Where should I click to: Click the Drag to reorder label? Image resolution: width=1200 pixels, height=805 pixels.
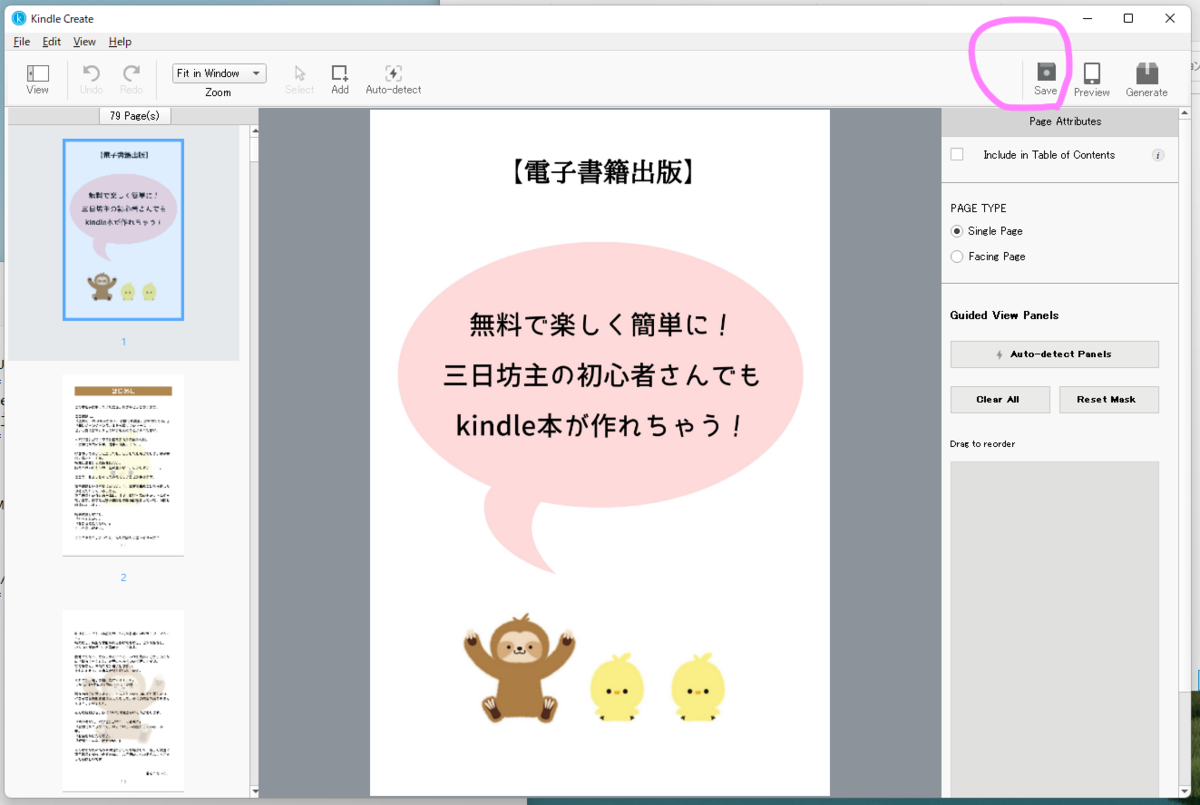point(982,444)
